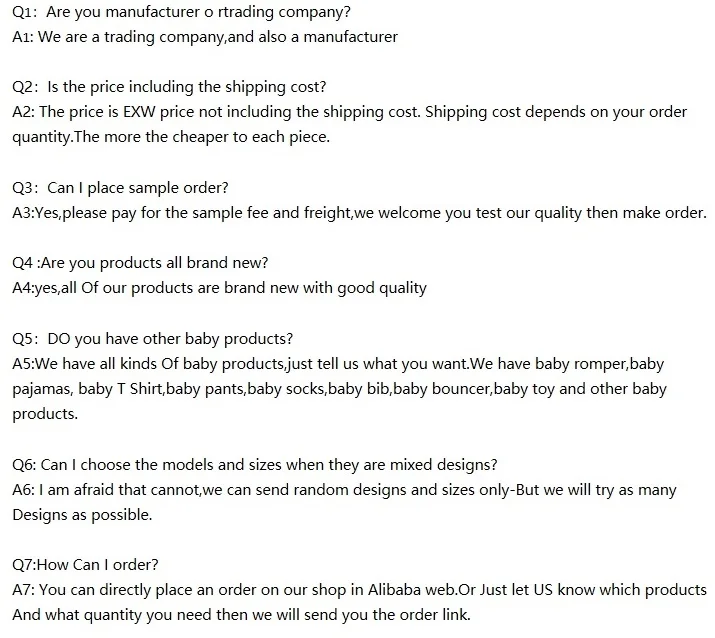Click the A6 random designs answer line
Image resolution: width=715 pixels, height=638 pixels.
pos(344,490)
